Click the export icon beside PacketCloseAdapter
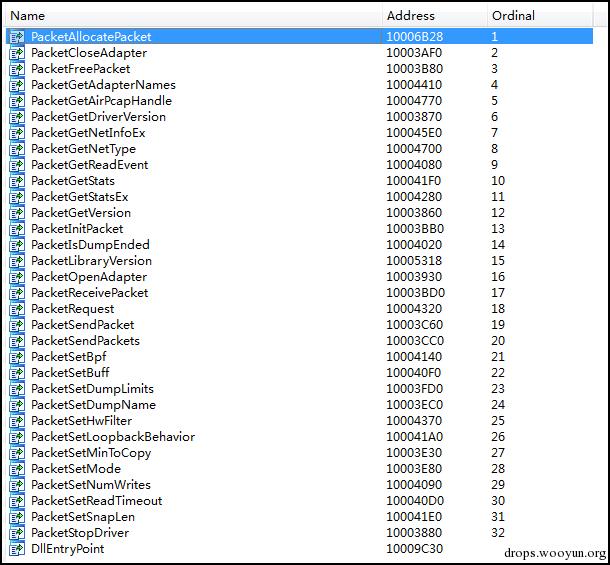610x565 pixels. 17,53
